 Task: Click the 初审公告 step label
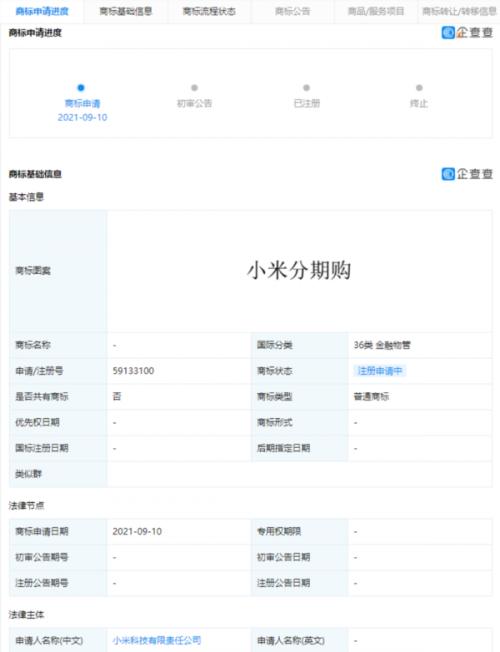[x=194, y=103]
